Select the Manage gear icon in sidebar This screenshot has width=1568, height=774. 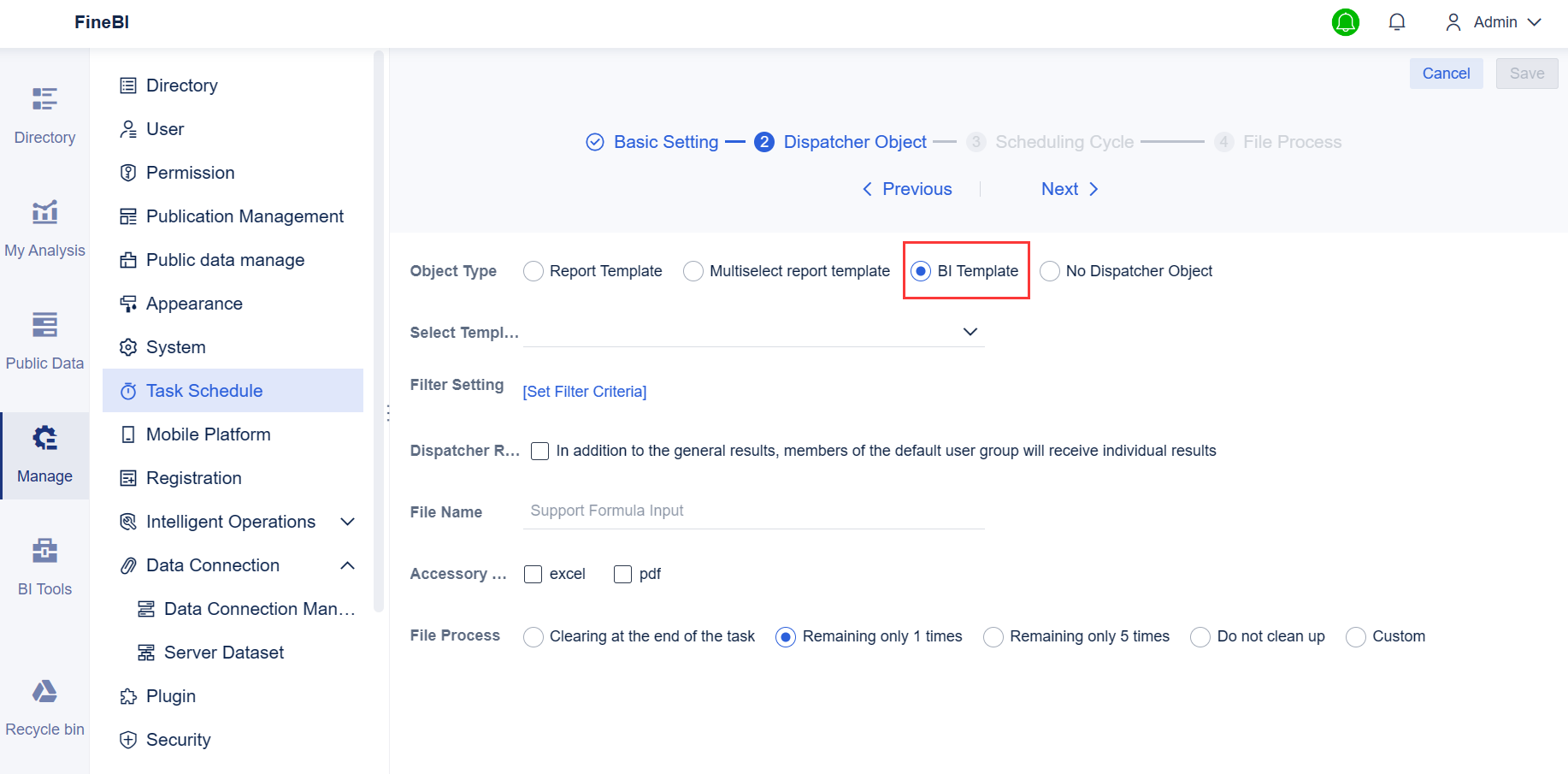(44, 437)
